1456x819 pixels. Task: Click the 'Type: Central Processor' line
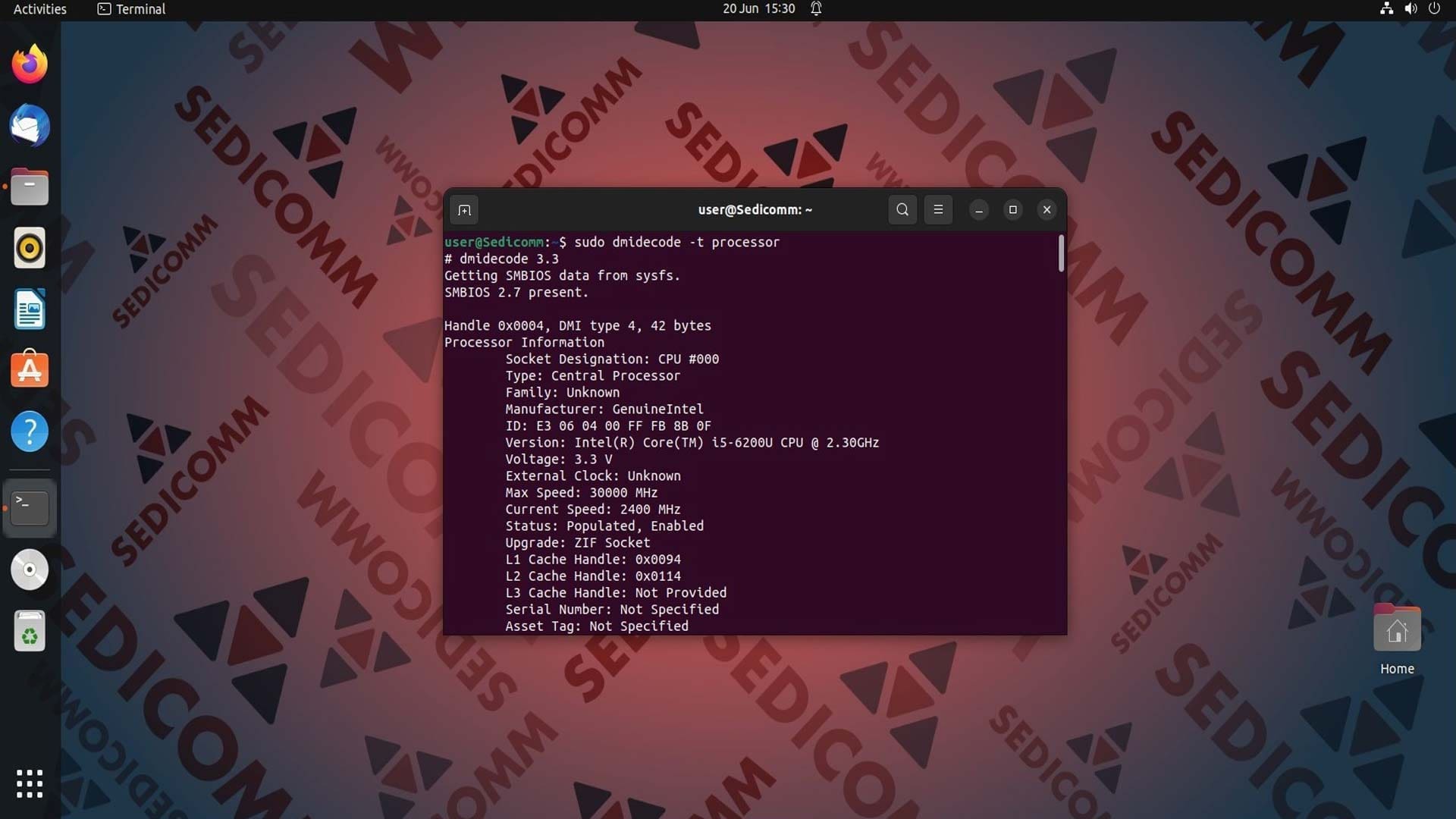593,376
